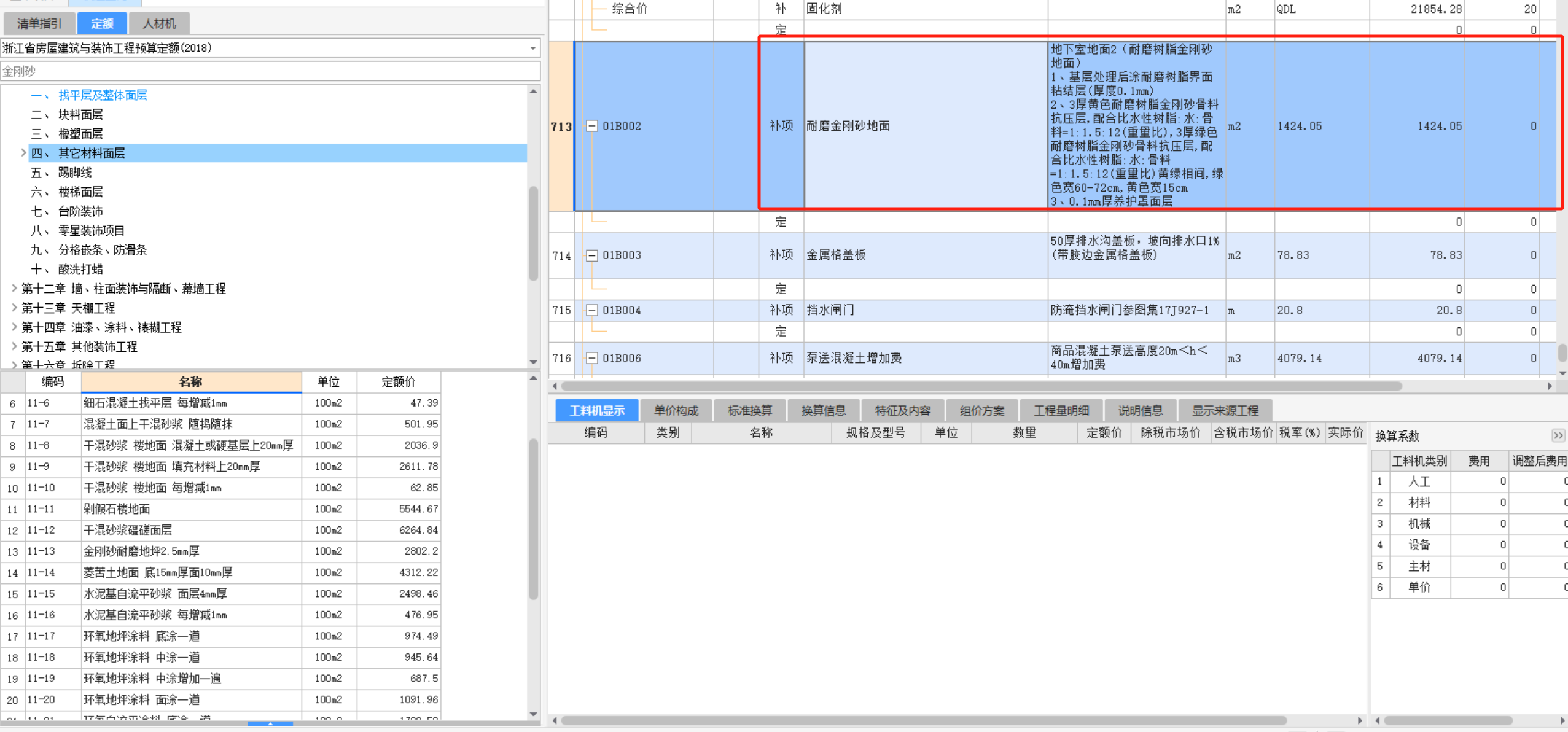Click the 挡水闸门 name cell

point(926,311)
